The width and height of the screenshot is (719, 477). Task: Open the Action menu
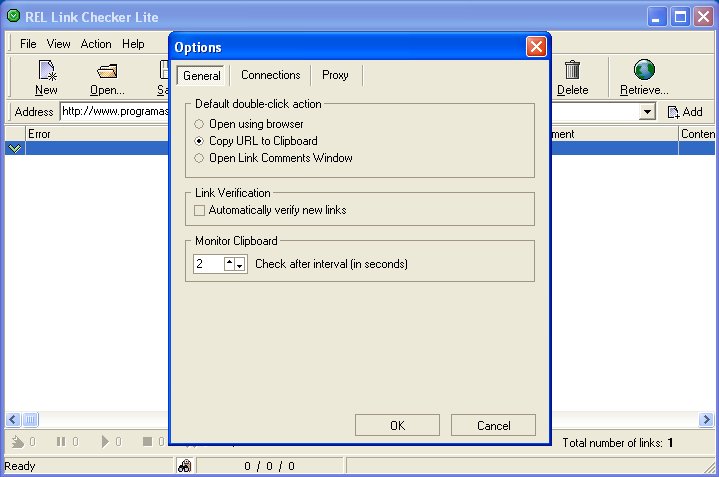pyautogui.click(x=96, y=44)
